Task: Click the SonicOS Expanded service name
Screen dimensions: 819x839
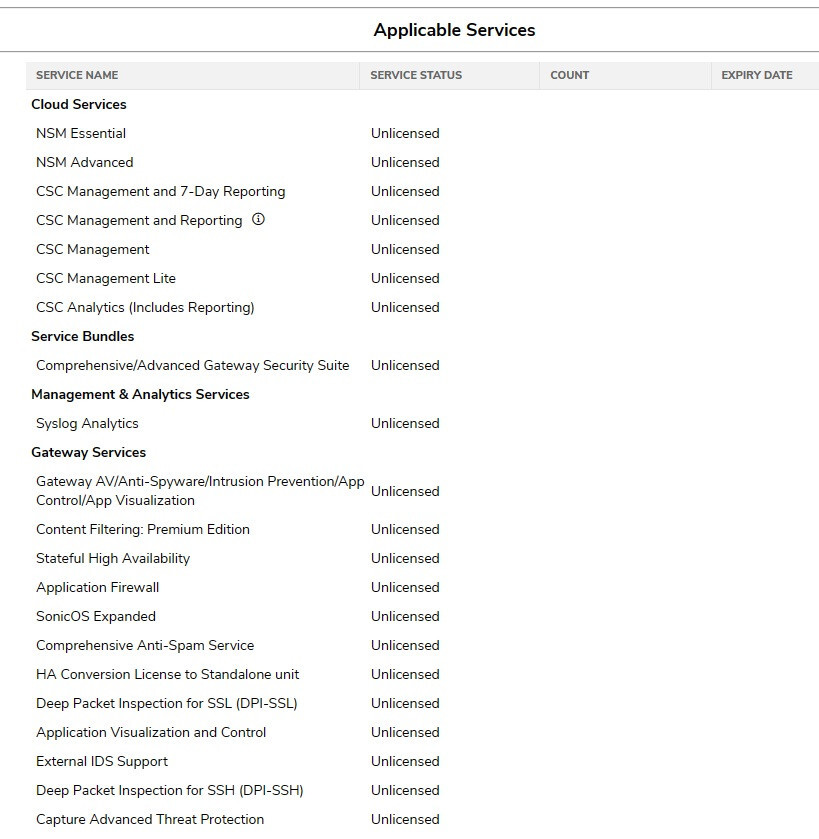Action: [96, 616]
